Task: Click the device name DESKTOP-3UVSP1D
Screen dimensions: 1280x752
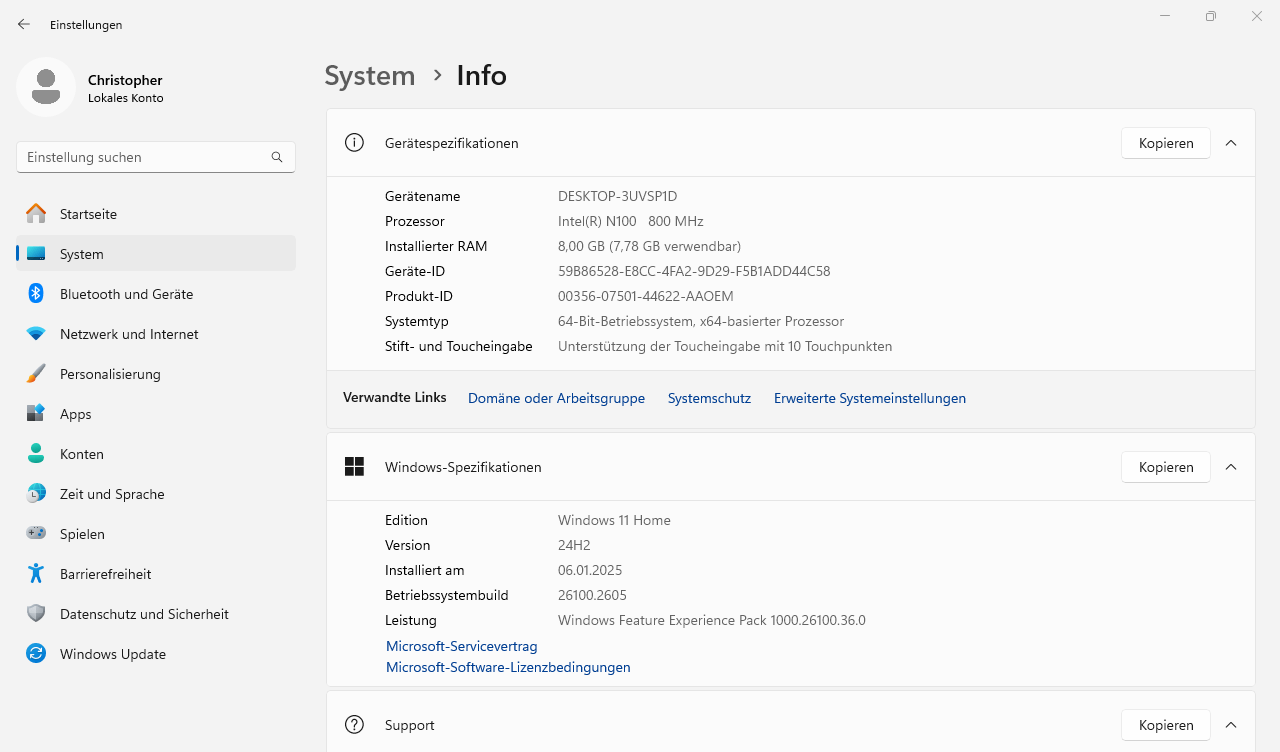Action: [x=617, y=196]
